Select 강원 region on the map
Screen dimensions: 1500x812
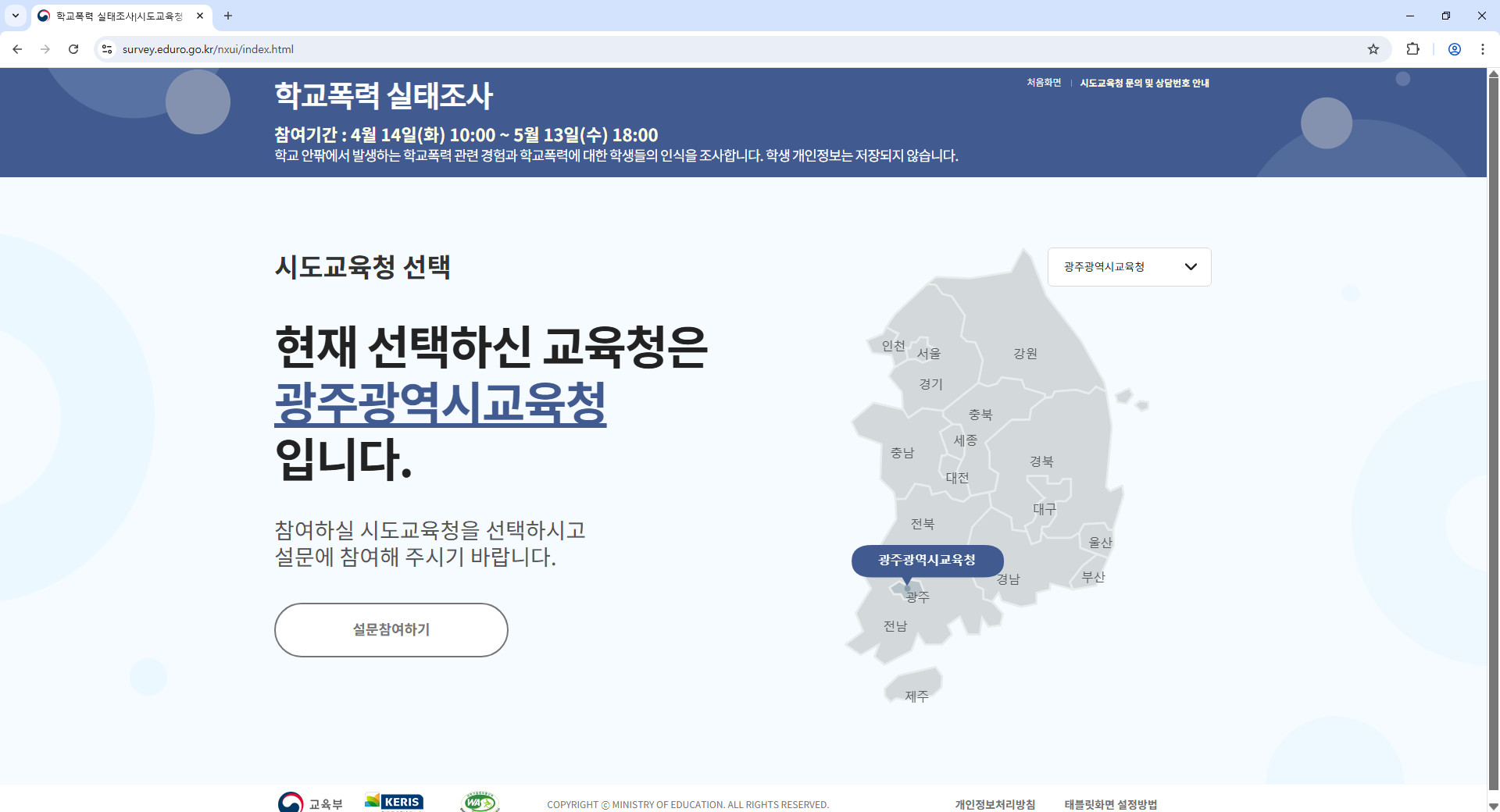click(x=1026, y=354)
